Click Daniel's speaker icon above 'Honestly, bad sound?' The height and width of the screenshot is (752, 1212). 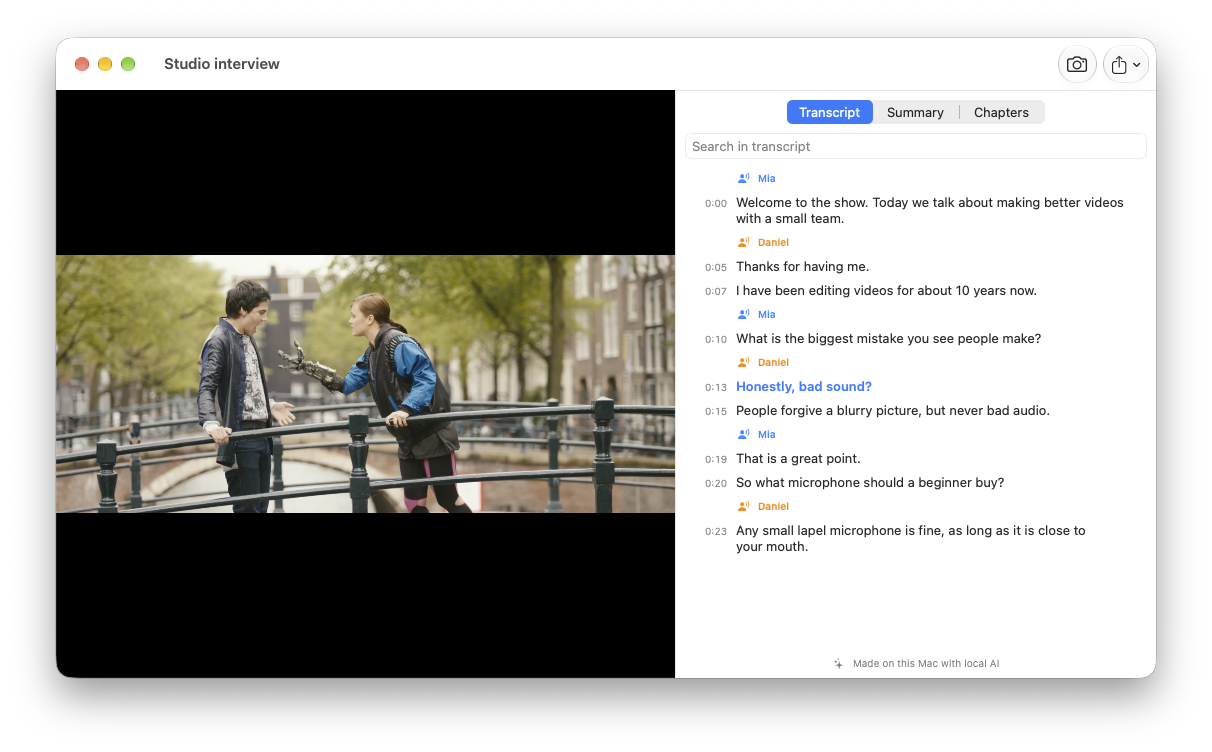tap(743, 362)
